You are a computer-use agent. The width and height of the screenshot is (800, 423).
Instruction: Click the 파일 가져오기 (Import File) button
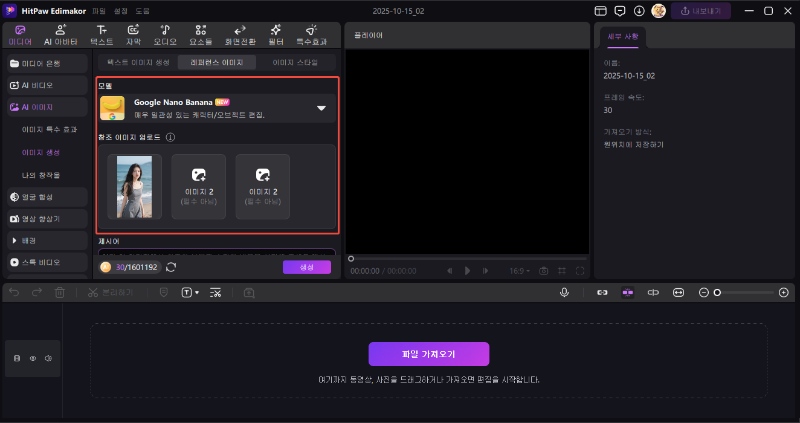click(x=428, y=354)
